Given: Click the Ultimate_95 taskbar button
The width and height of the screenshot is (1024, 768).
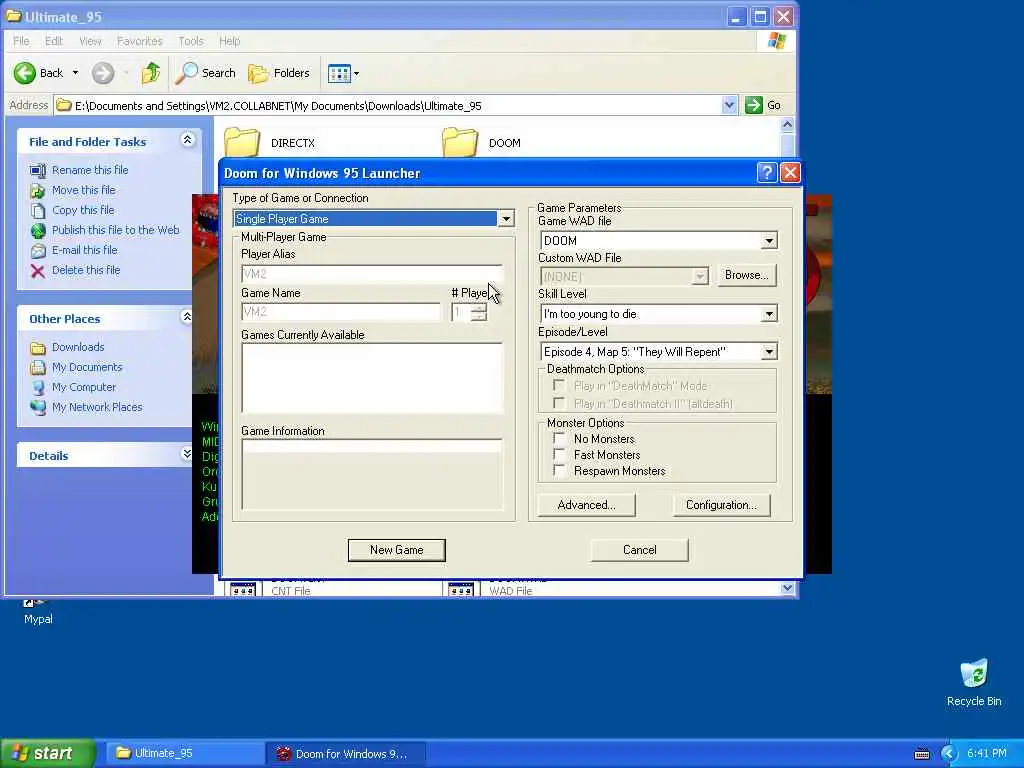Looking at the screenshot, I should click(185, 754).
